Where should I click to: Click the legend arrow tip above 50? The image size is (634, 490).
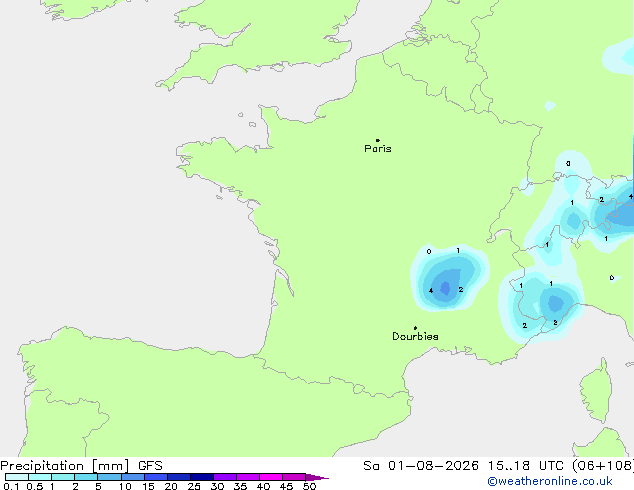(317, 477)
